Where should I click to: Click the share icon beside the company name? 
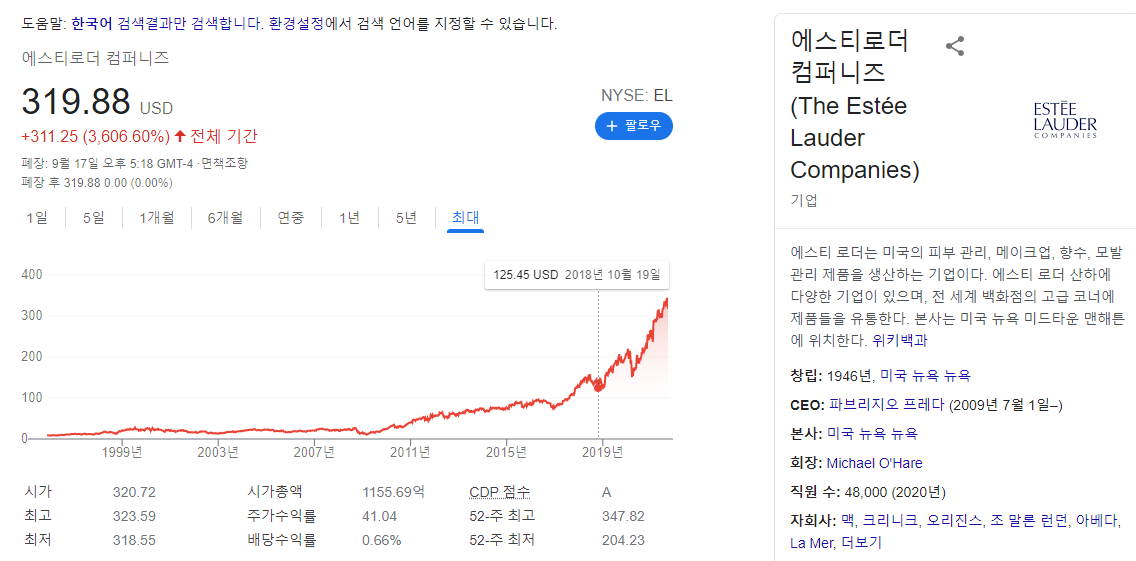(955, 46)
